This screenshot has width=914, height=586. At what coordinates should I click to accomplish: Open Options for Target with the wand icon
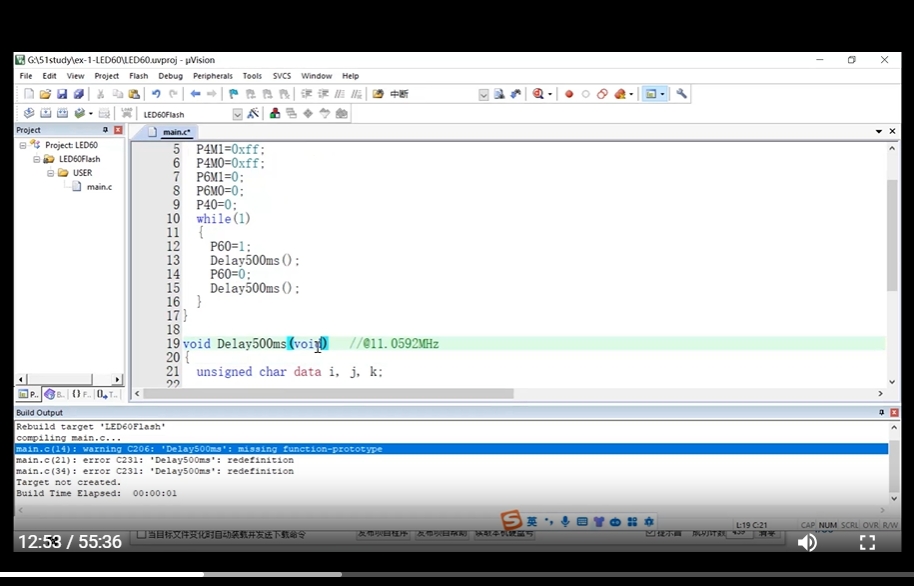click(x=253, y=114)
